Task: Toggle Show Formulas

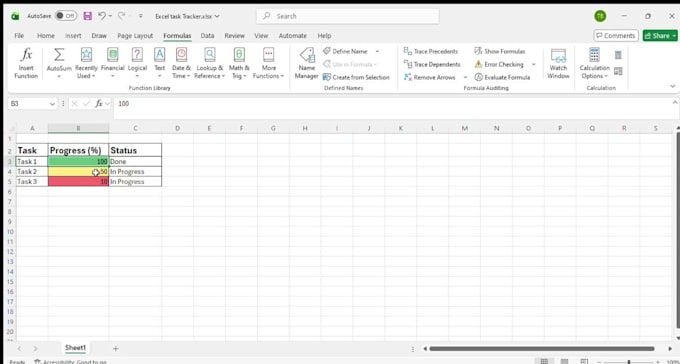Action: click(500, 51)
